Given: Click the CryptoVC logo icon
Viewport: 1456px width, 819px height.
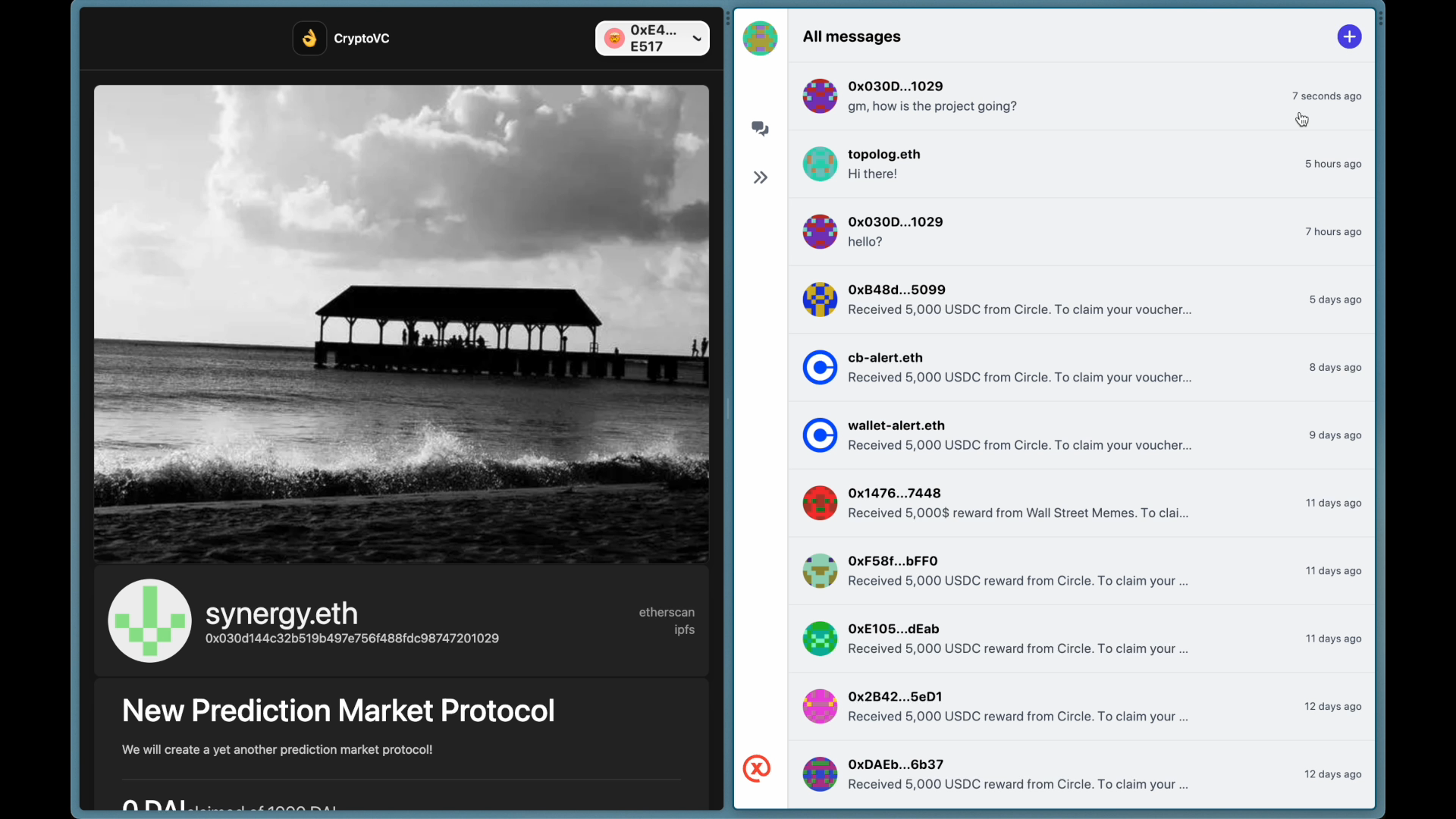Looking at the screenshot, I should point(309,38).
